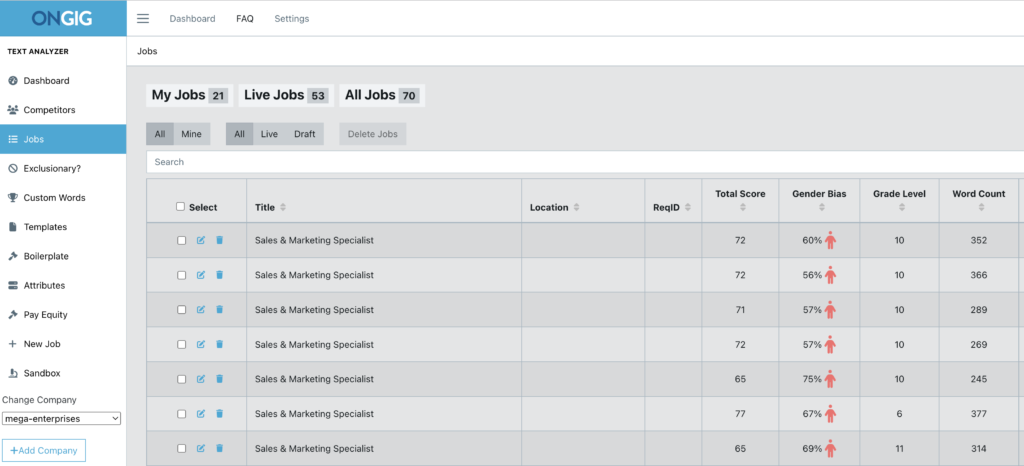The image size is (1024, 466).
Task: Sort table by Word Count column
Action: (981, 208)
